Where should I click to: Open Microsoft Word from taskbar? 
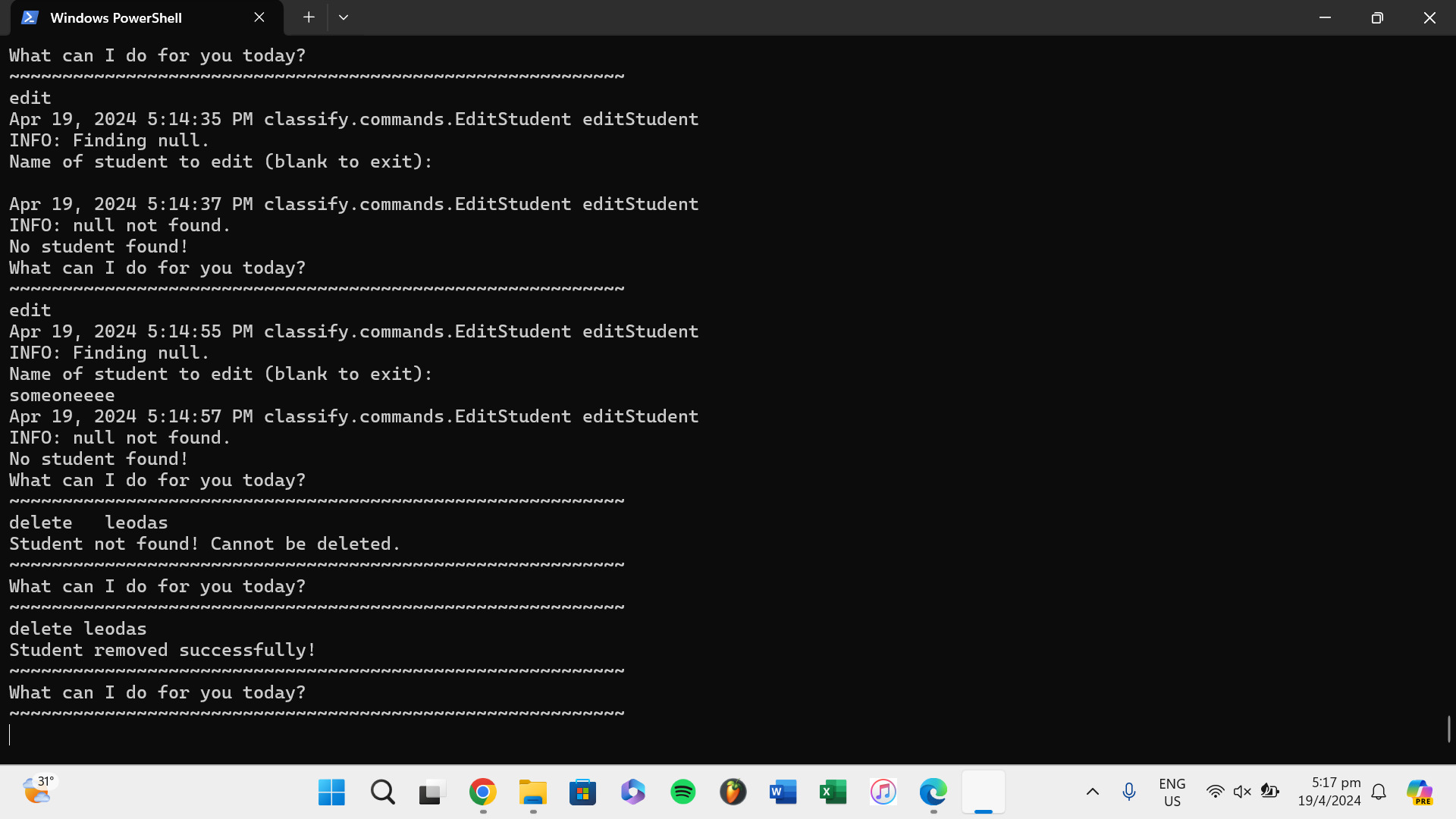(783, 792)
